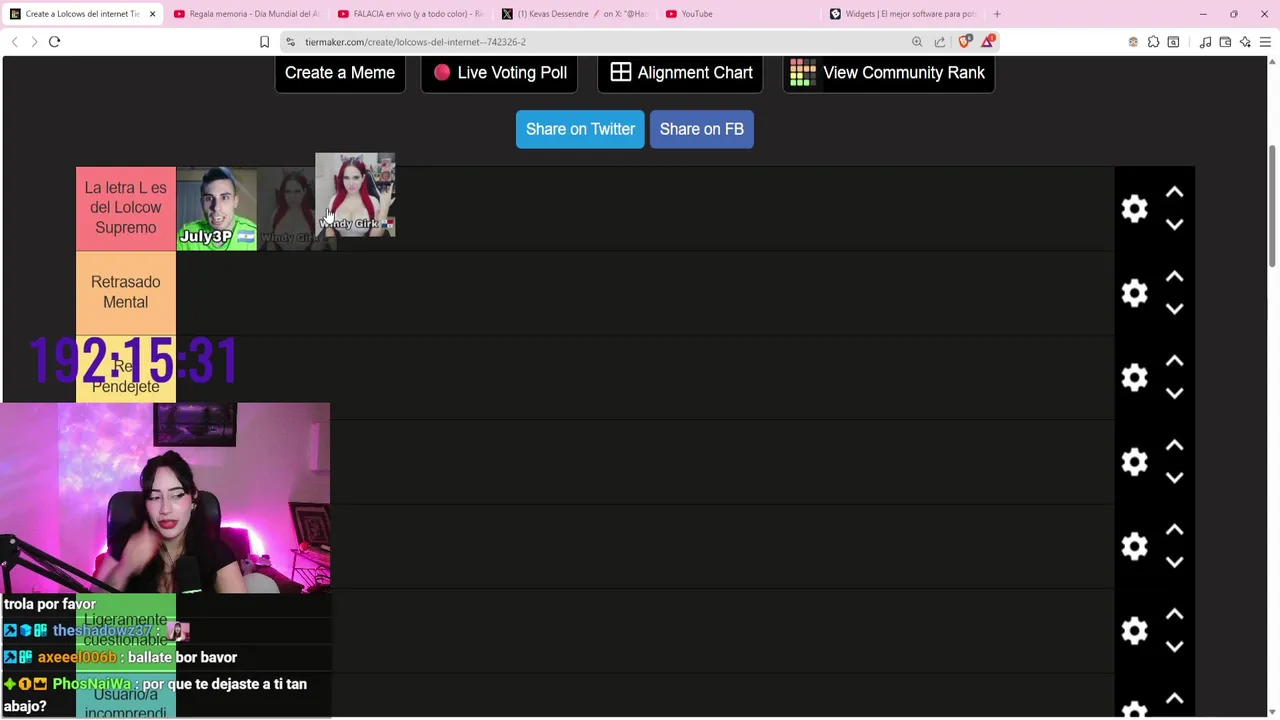
Task: Click the Create a Meme button
Action: (x=340, y=73)
